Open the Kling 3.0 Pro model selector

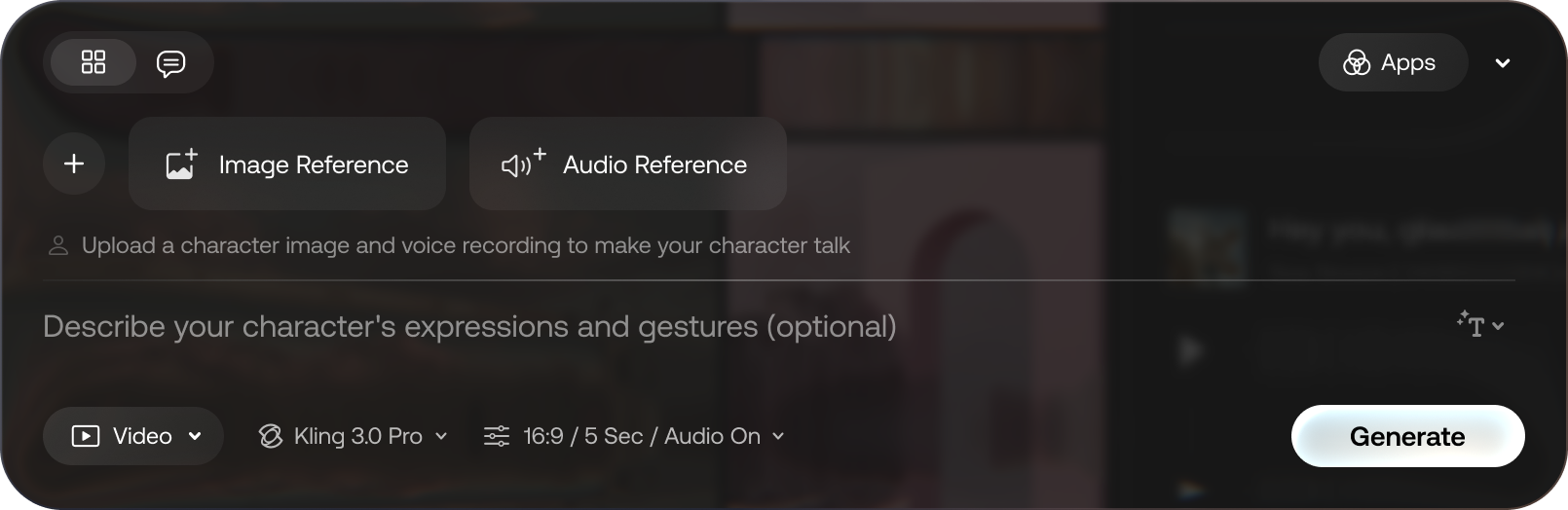click(353, 436)
